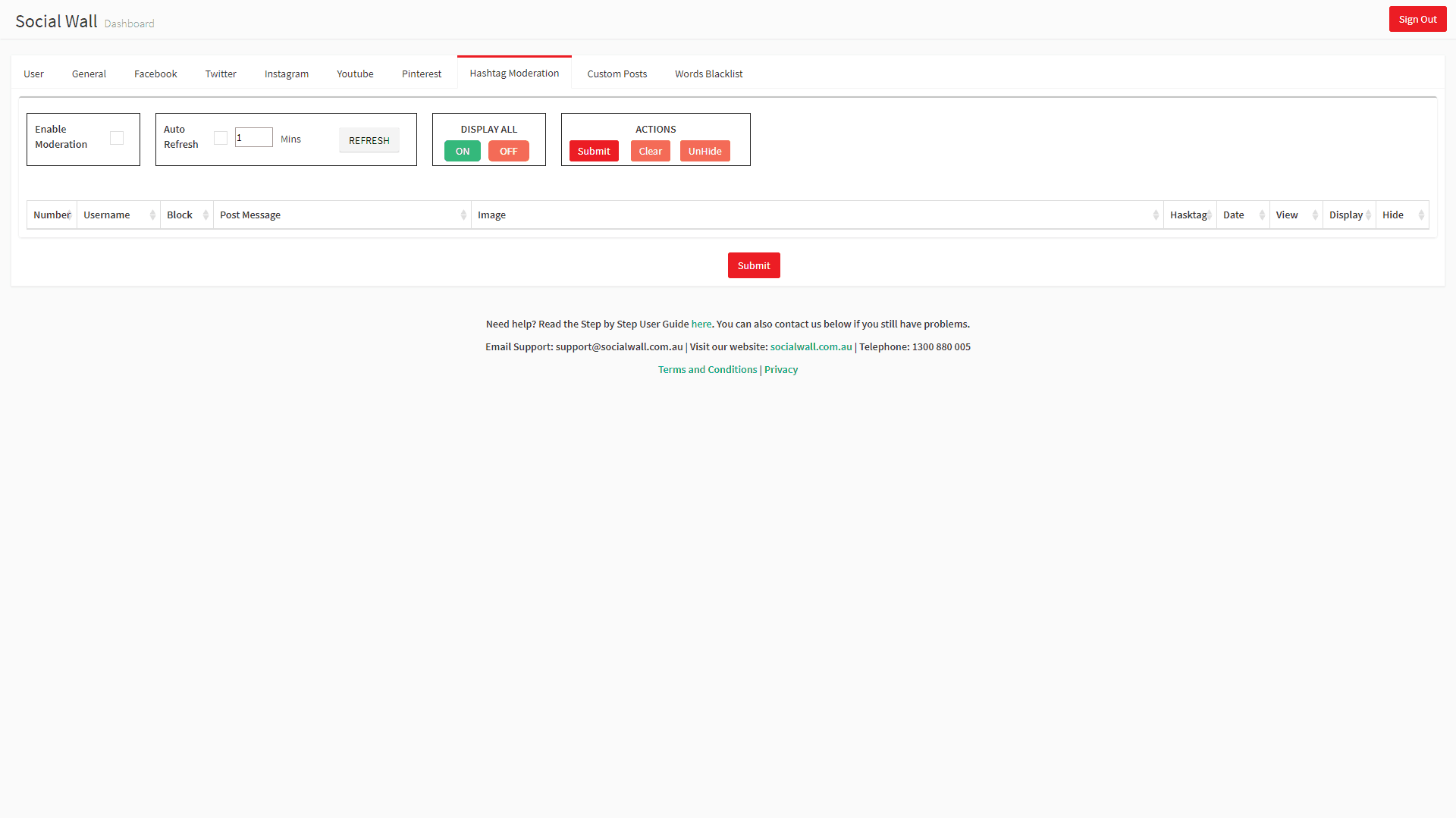The image size is (1456, 818).
Task: Turn Display All OFF
Action: click(508, 152)
